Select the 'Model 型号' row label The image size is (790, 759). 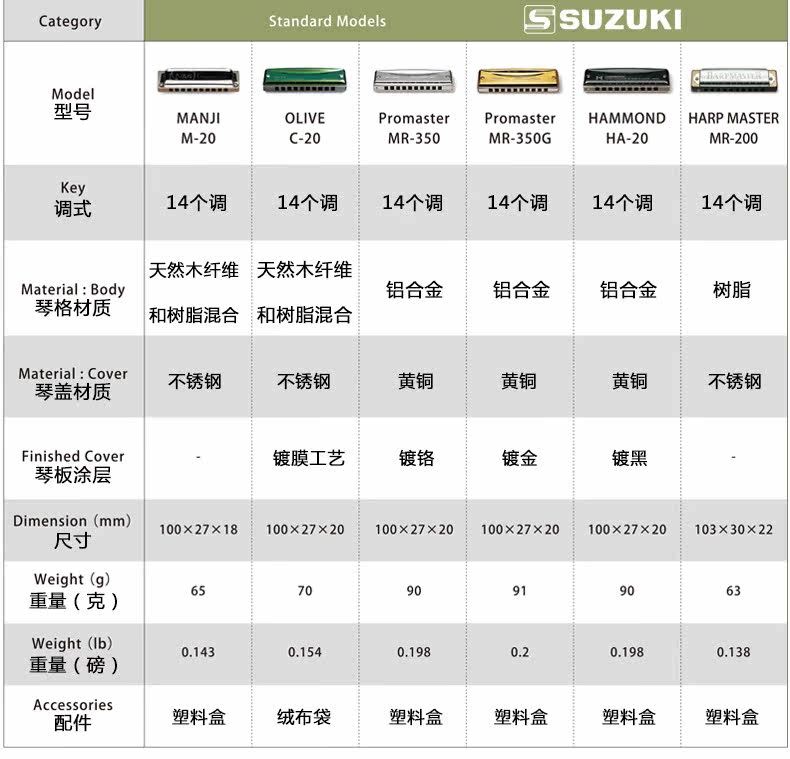pos(73,103)
